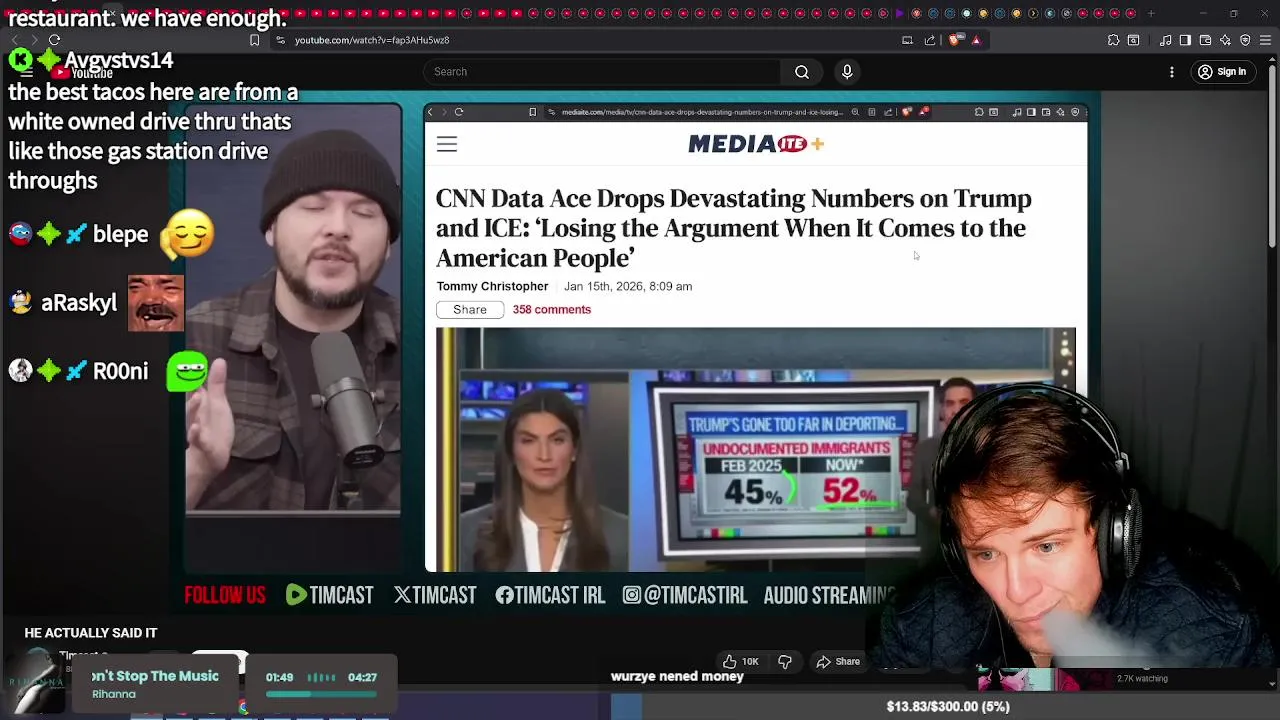Focus the YouTube Search box
1280x720 pixels.
pyautogui.click(x=602, y=72)
